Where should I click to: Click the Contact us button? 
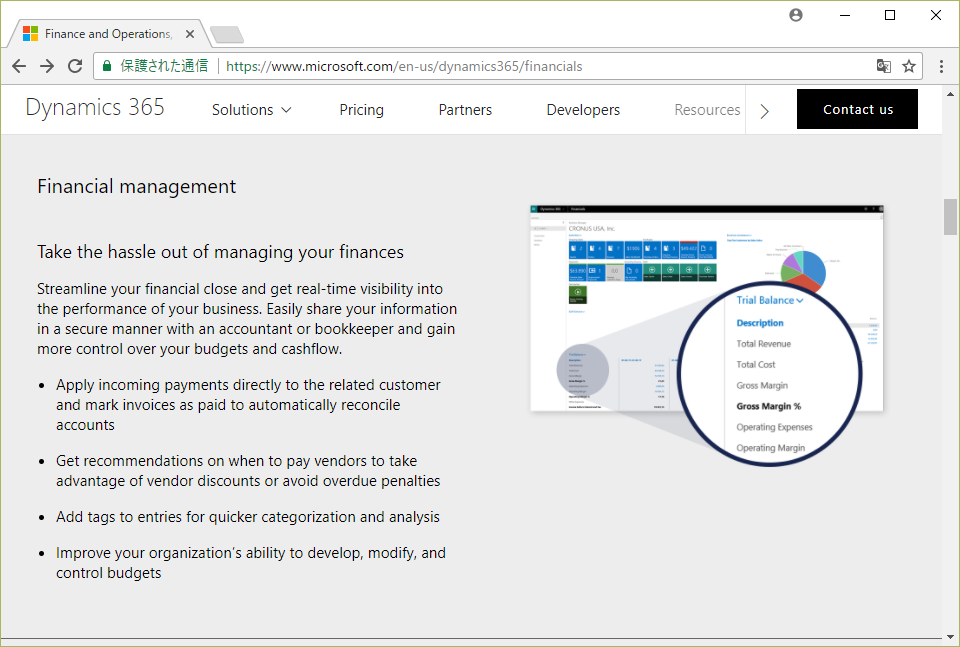click(857, 109)
